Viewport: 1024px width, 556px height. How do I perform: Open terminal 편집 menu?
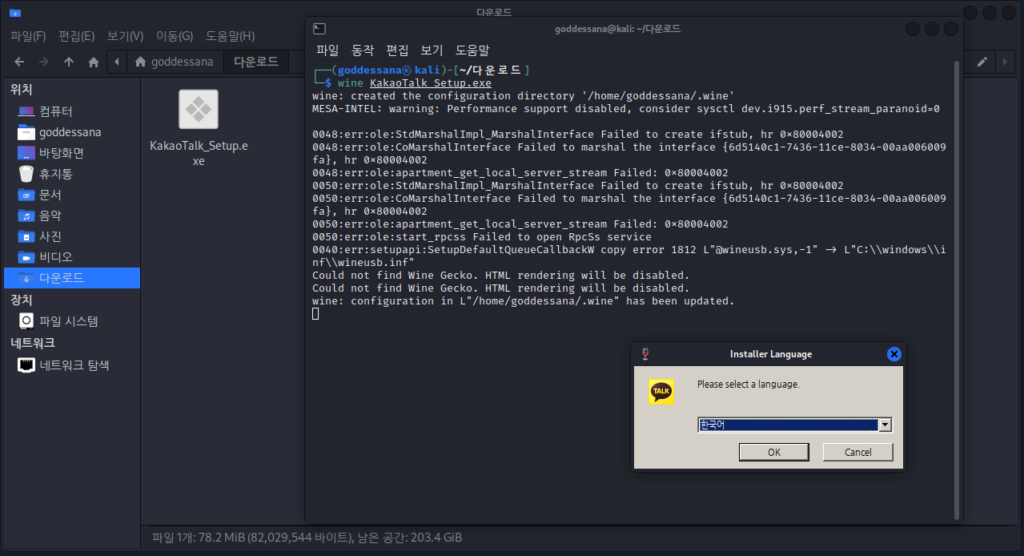coord(397,50)
